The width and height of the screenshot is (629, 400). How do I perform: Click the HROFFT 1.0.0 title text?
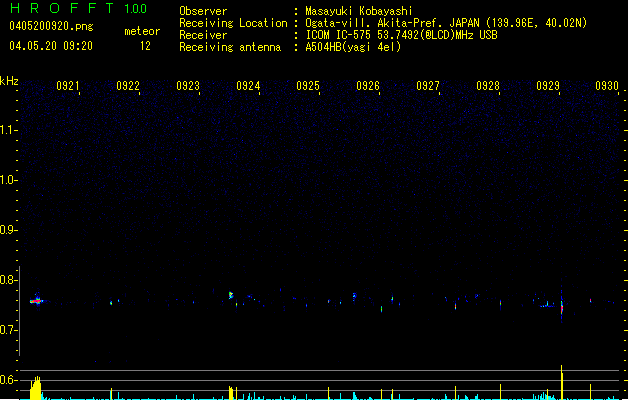(78, 8)
